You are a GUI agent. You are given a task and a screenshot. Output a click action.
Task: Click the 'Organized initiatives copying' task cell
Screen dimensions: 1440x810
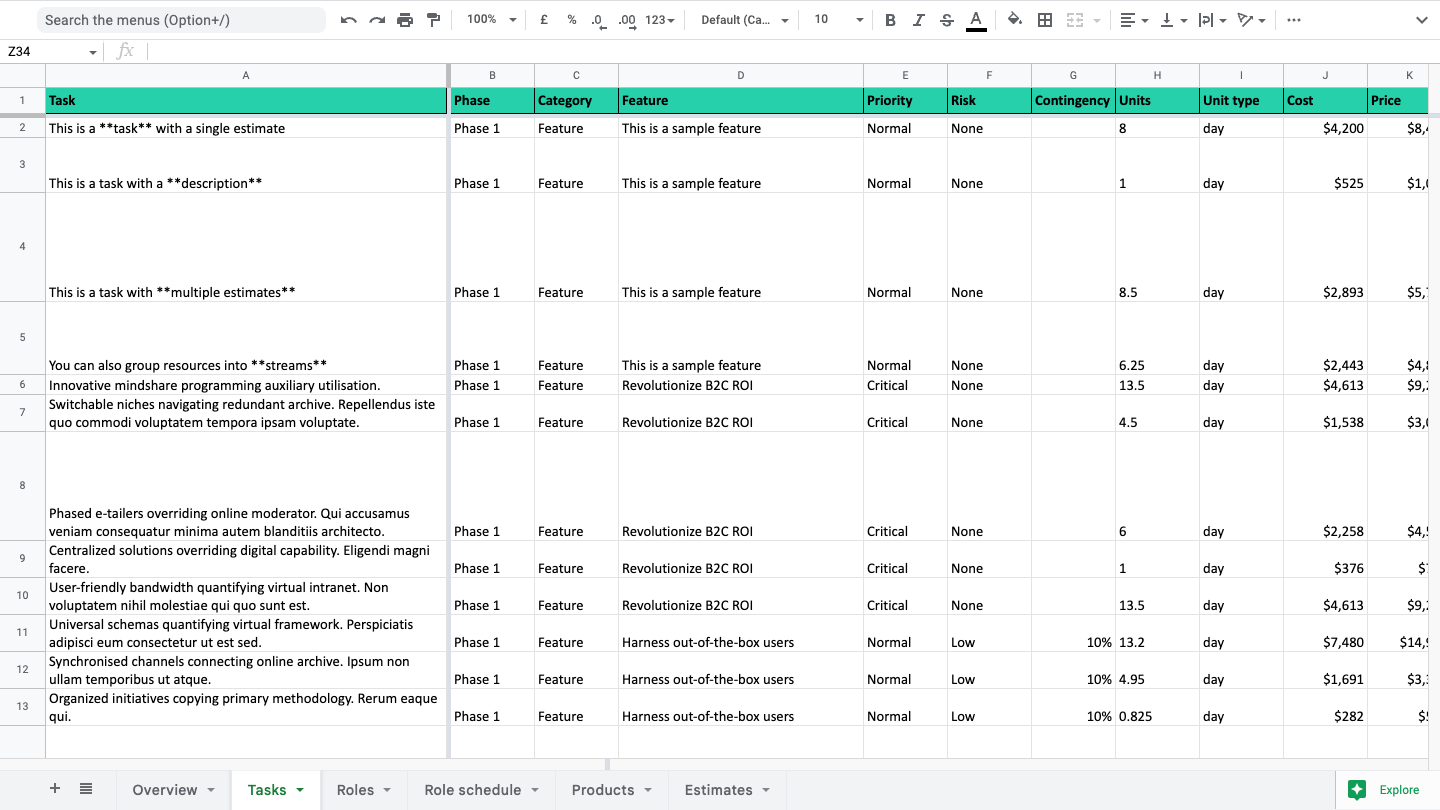click(246, 708)
